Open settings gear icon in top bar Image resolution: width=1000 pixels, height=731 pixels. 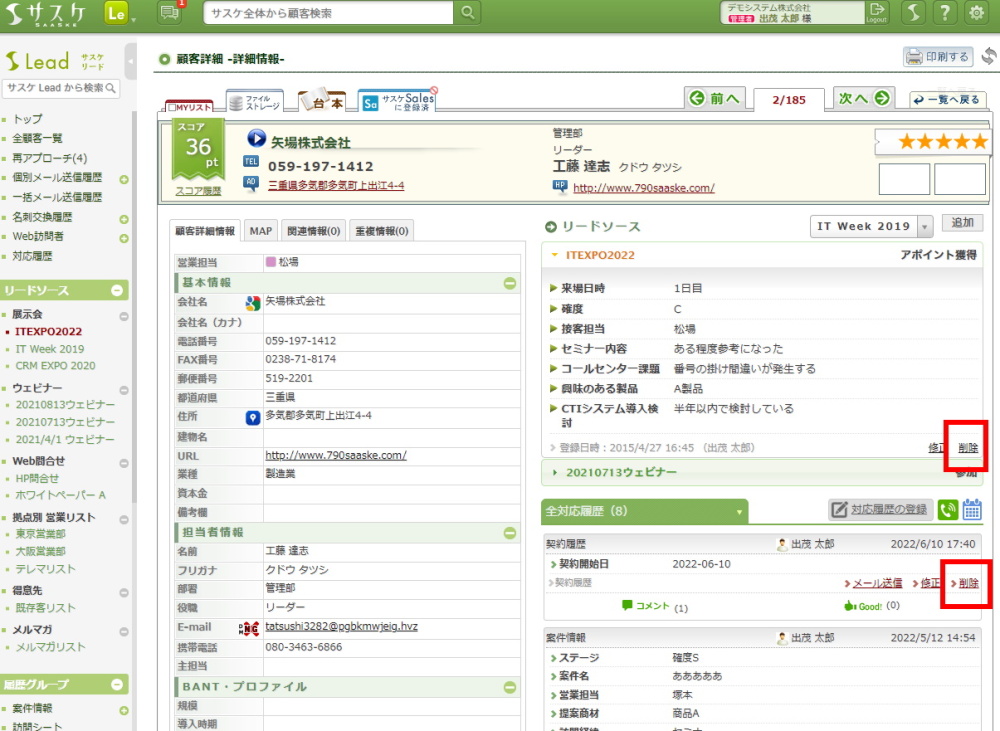[976, 13]
